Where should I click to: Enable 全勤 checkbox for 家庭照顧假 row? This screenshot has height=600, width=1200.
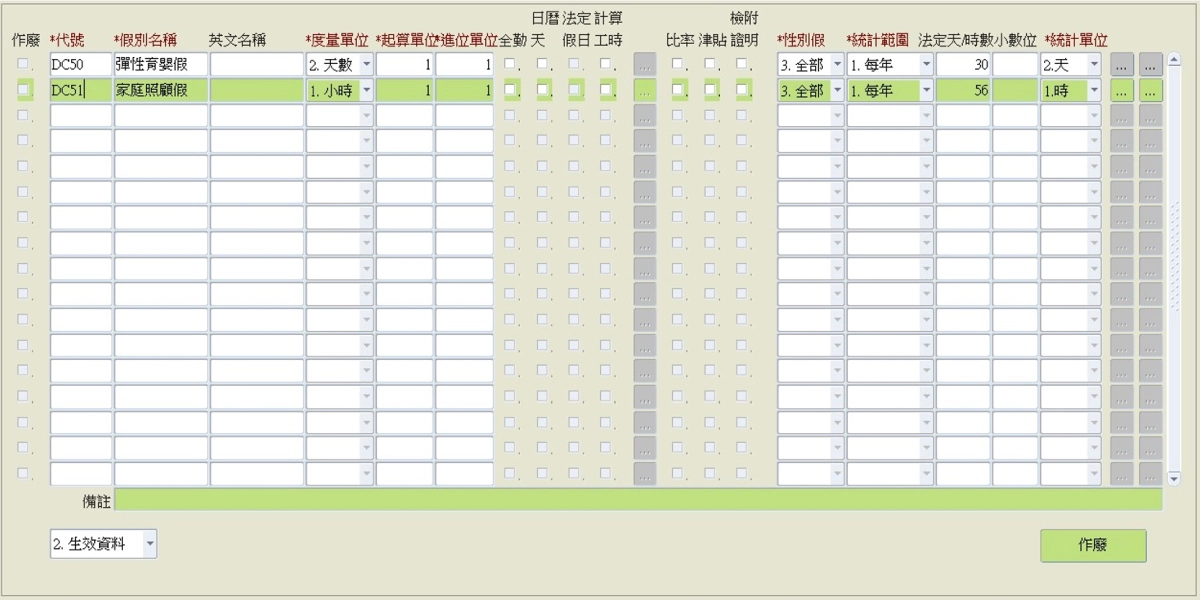(x=510, y=90)
